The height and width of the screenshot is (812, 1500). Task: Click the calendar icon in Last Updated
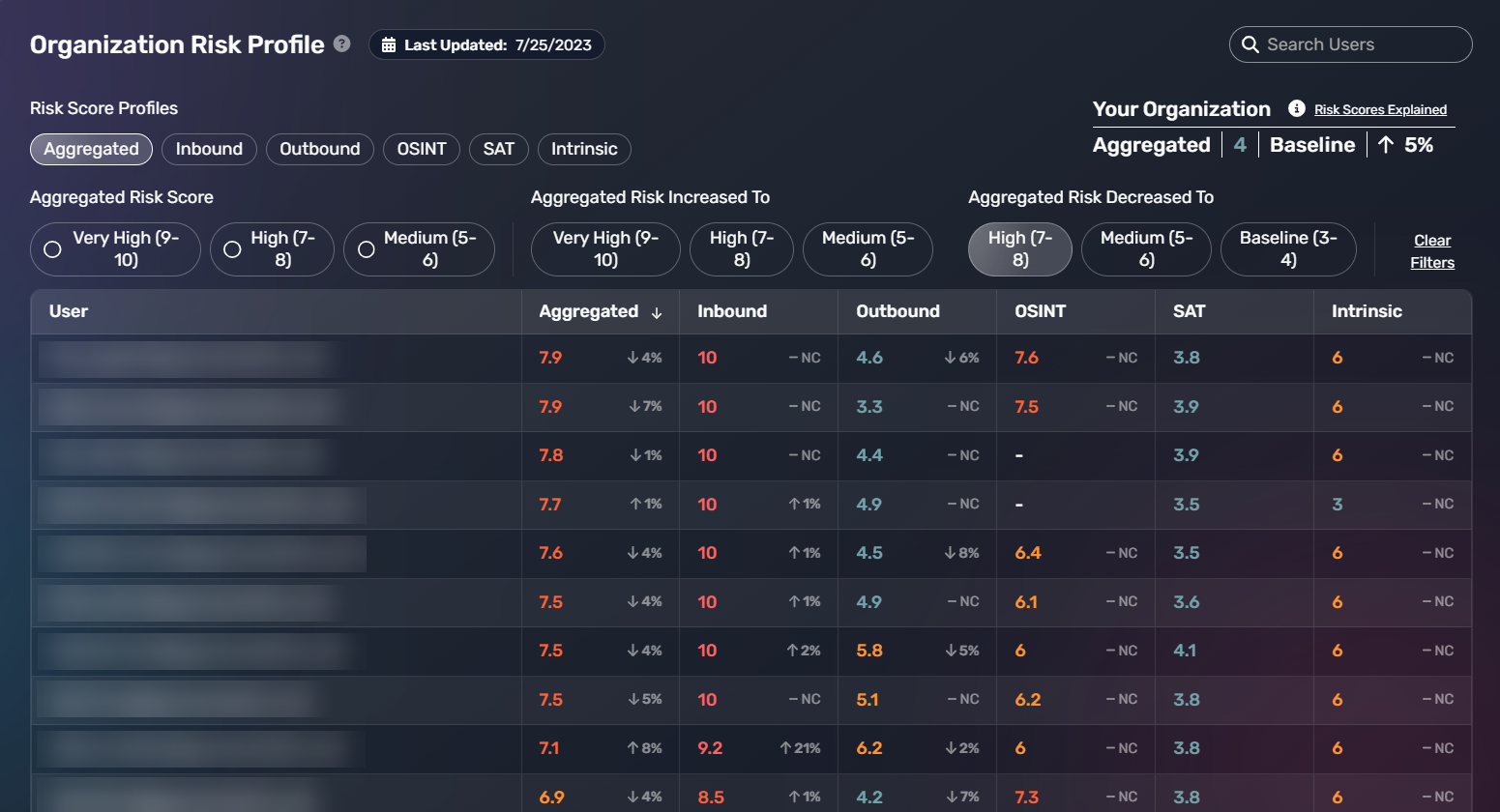tap(389, 45)
